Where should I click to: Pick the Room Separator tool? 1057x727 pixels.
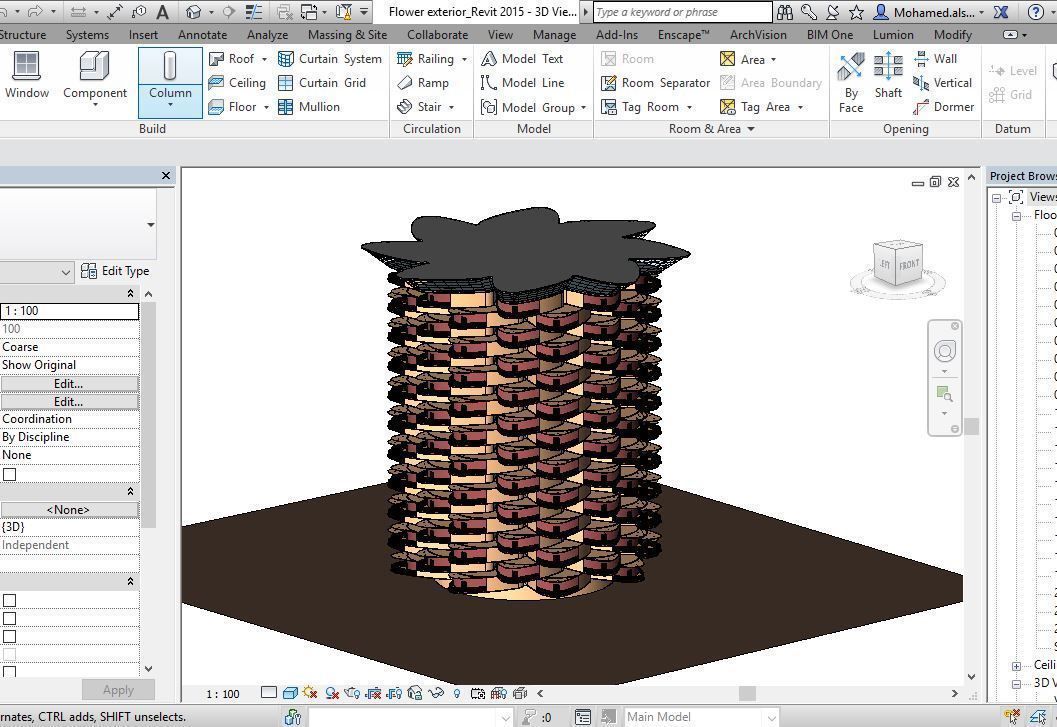655,83
